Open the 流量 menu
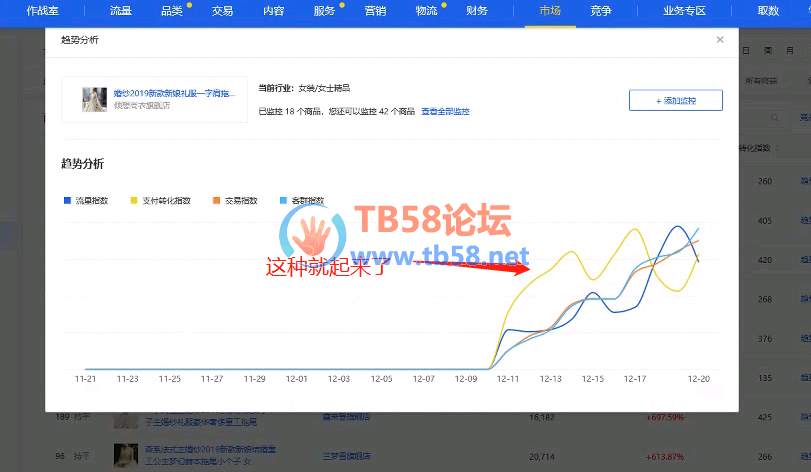 coord(120,11)
